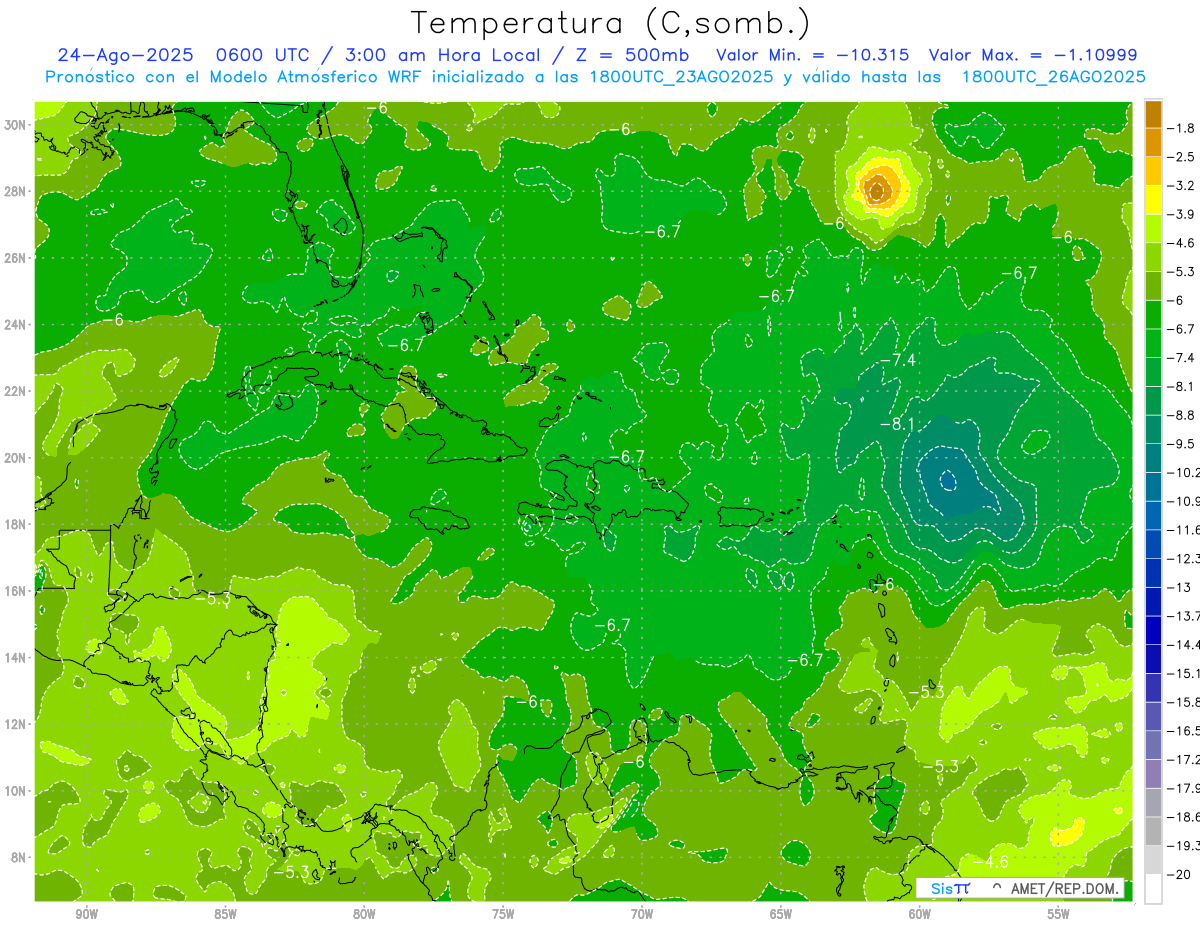1200x927 pixels.
Task: Click the -16.5 value on the colorbar
Action: 1183,731
